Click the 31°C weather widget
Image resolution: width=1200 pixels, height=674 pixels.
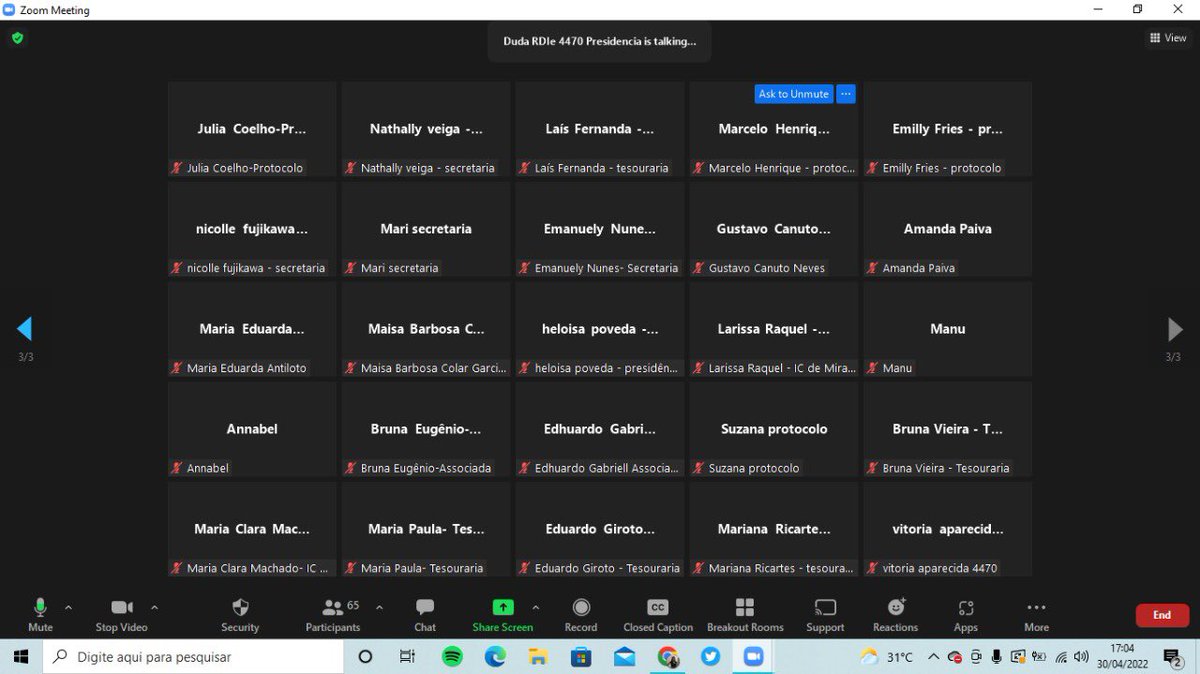[886, 657]
